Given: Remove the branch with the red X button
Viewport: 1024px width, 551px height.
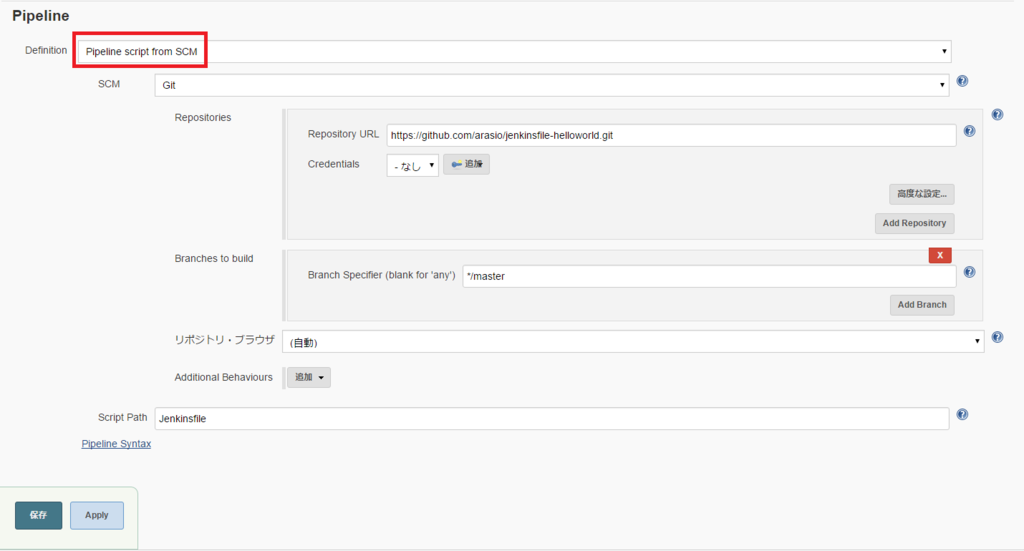Looking at the screenshot, I should pyautogui.click(x=940, y=255).
